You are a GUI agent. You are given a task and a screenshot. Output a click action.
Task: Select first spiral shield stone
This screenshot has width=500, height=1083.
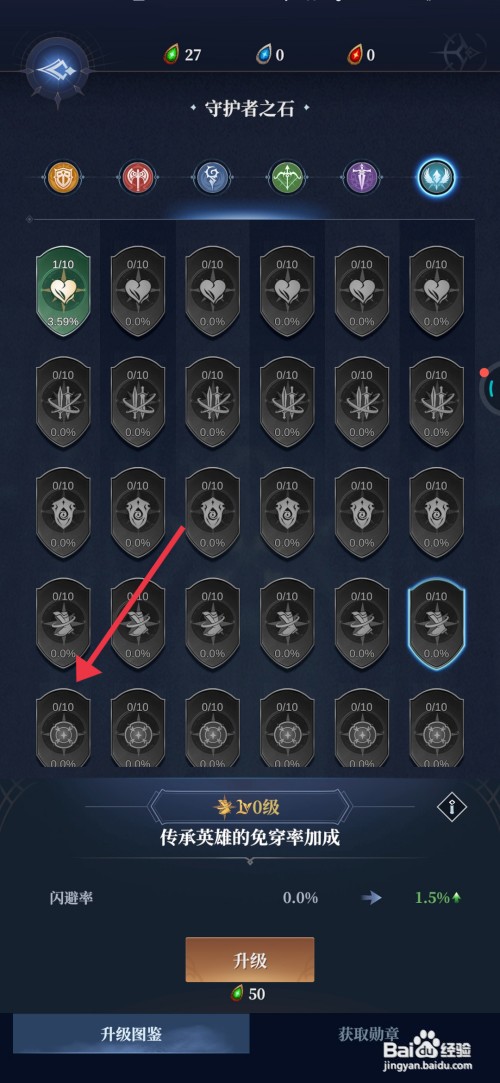(x=63, y=515)
